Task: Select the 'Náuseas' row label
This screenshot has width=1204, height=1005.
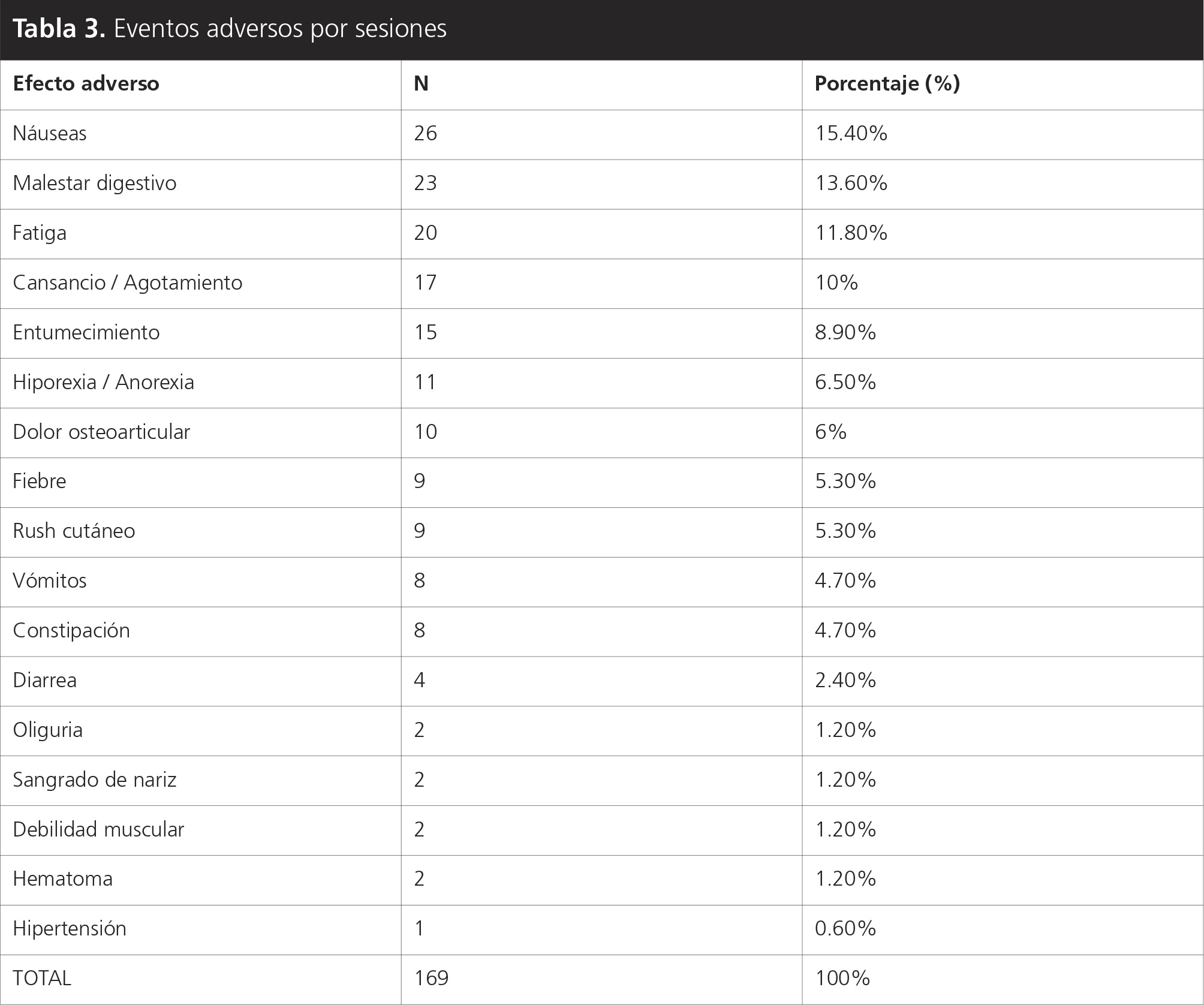Action: [50, 133]
